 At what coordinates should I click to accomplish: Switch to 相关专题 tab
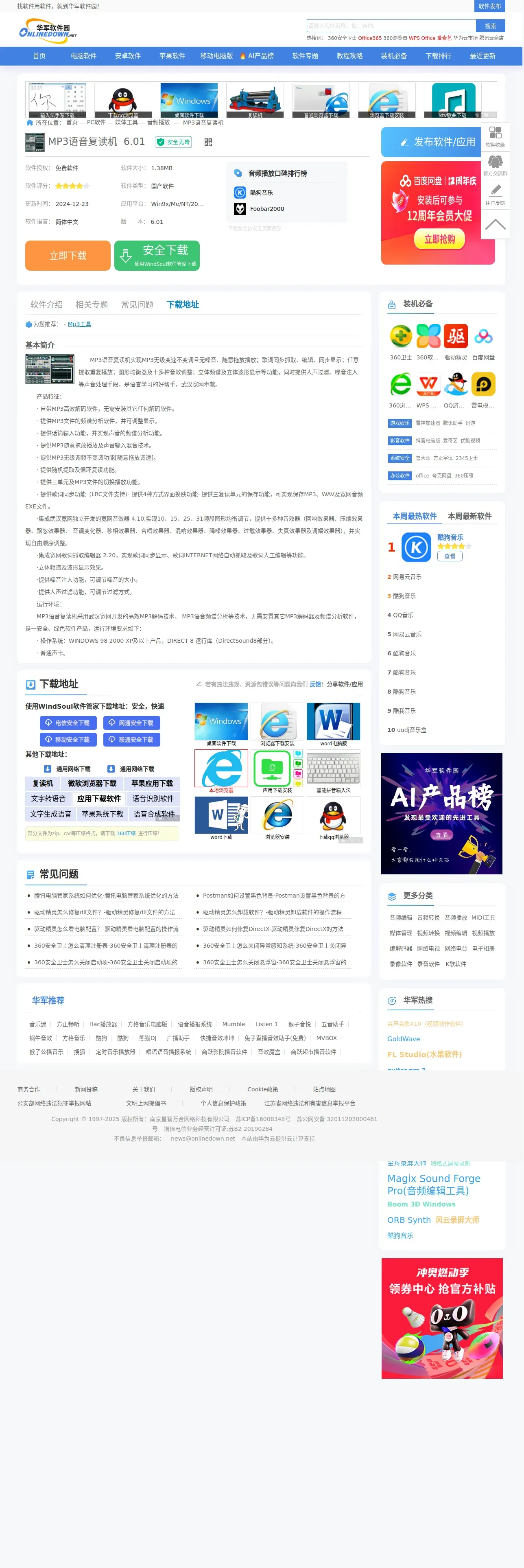[x=92, y=304]
